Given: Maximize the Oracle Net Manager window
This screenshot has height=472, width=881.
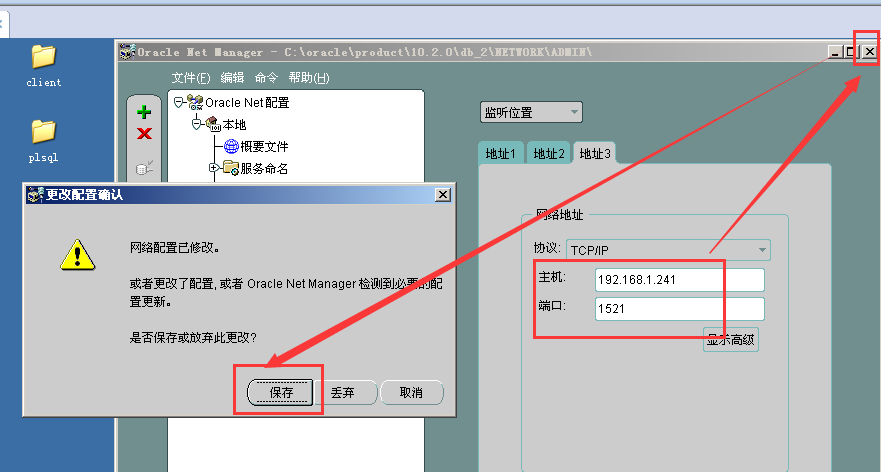Looking at the screenshot, I should point(852,52).
